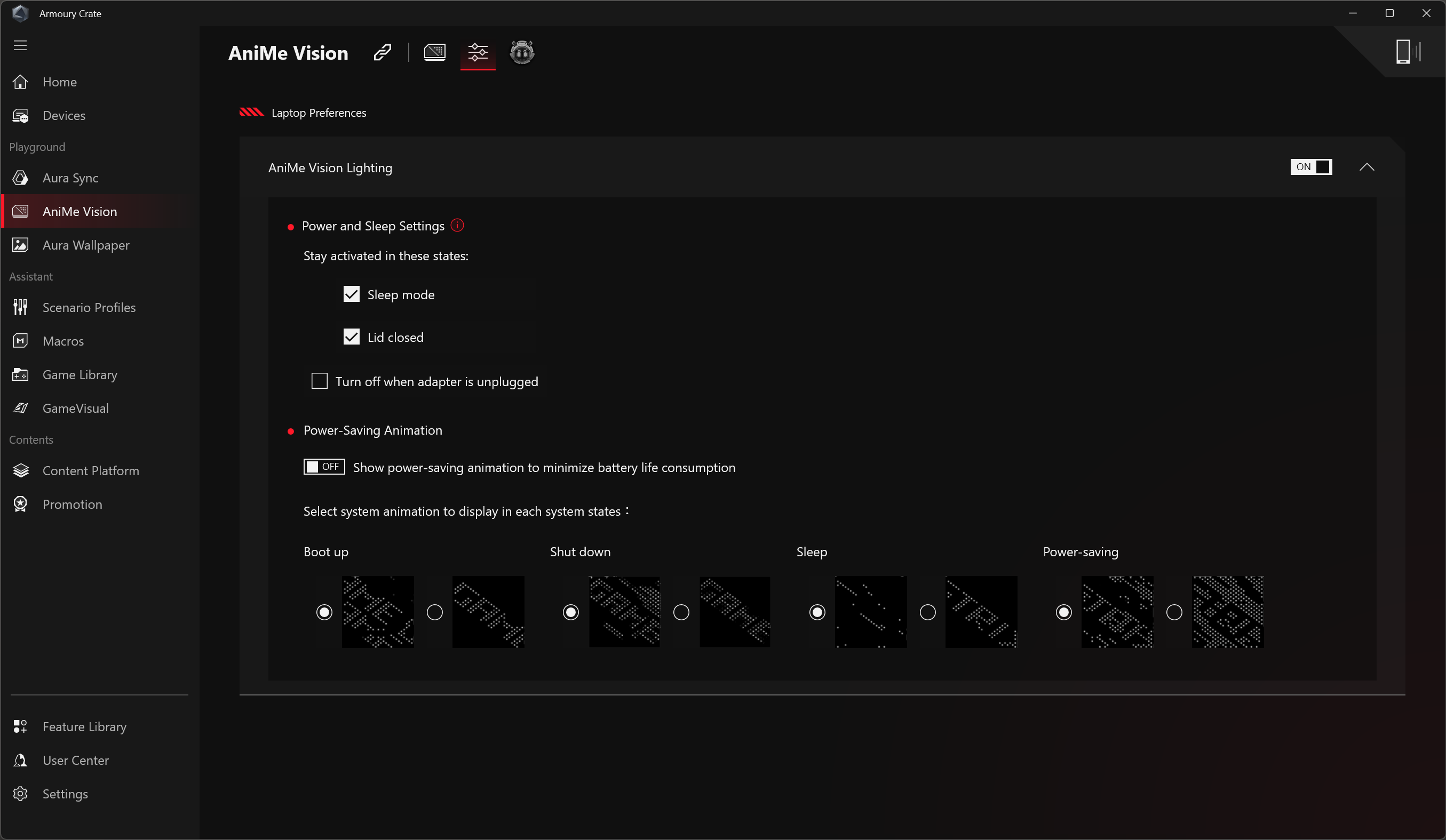The width and height of the screenshot is (1446, 840).
Task: Enable Turn off when adapter is unplugged
Action: [x=319, y=381]
